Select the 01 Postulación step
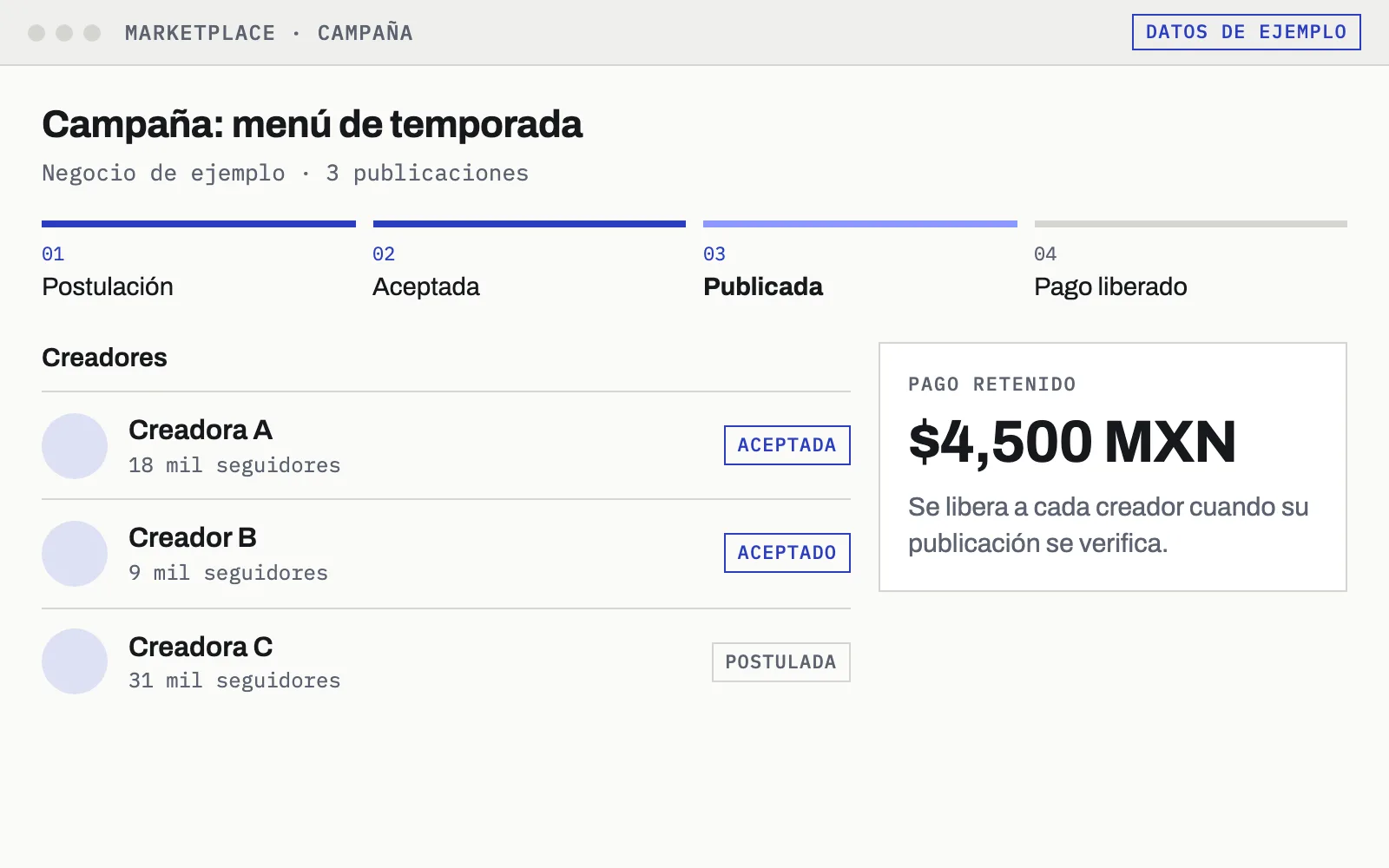Image resolution: width=1389 pixels, height=868 pixels. pos(199,261)
